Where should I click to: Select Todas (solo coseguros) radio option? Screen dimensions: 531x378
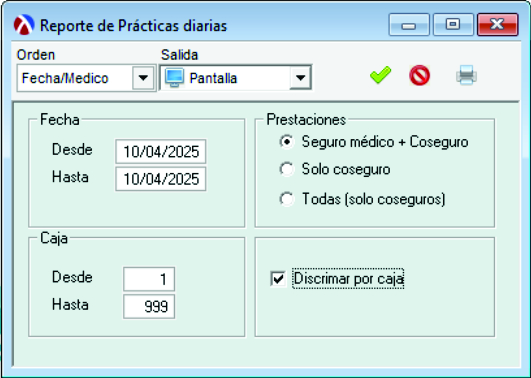[286, 199]
